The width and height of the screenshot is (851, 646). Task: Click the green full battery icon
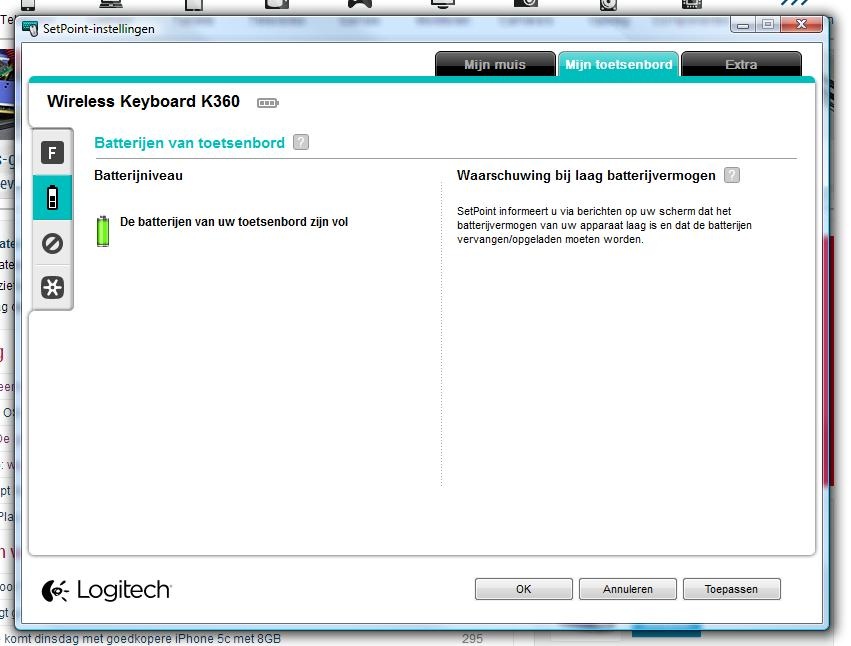(x=103, y=231)
